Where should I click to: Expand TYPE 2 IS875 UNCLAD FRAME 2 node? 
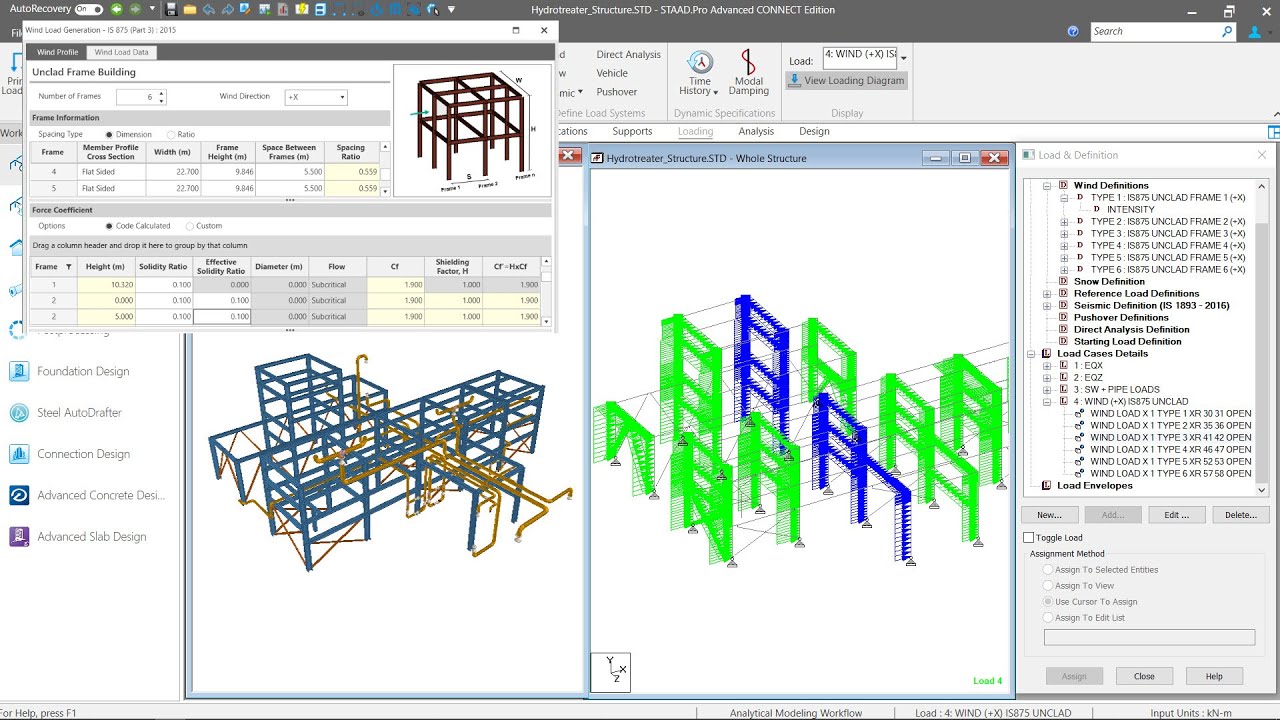[x=1065, y=221]
